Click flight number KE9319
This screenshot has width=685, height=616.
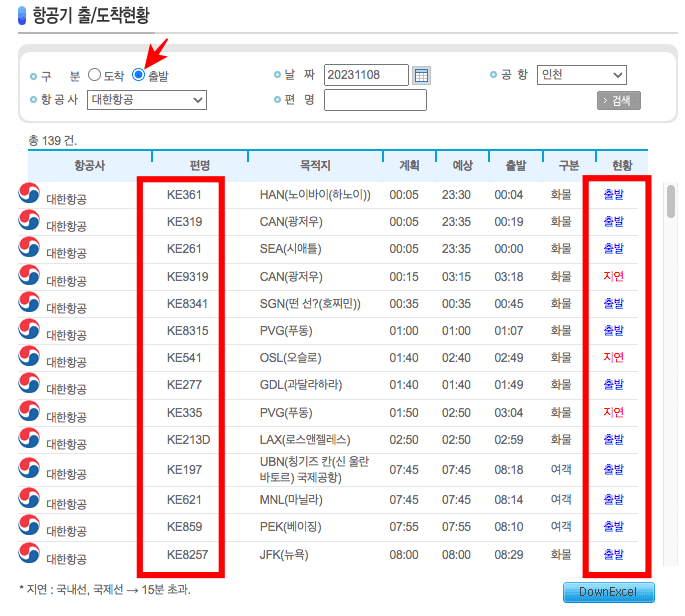point(187,277)
